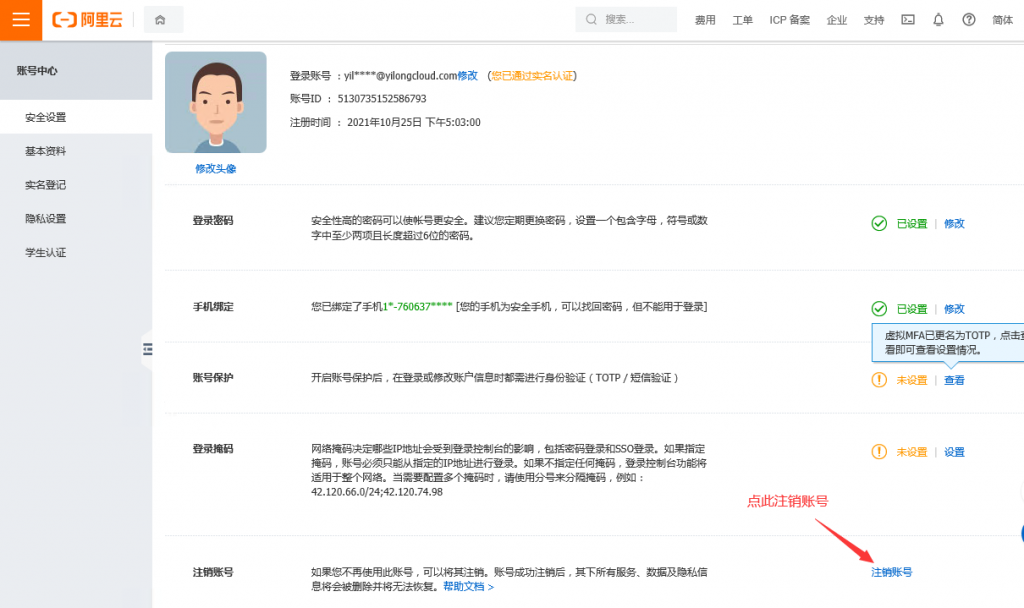Open the notification bell
This screenshot has height=608, width=1024.
[938, 20]
